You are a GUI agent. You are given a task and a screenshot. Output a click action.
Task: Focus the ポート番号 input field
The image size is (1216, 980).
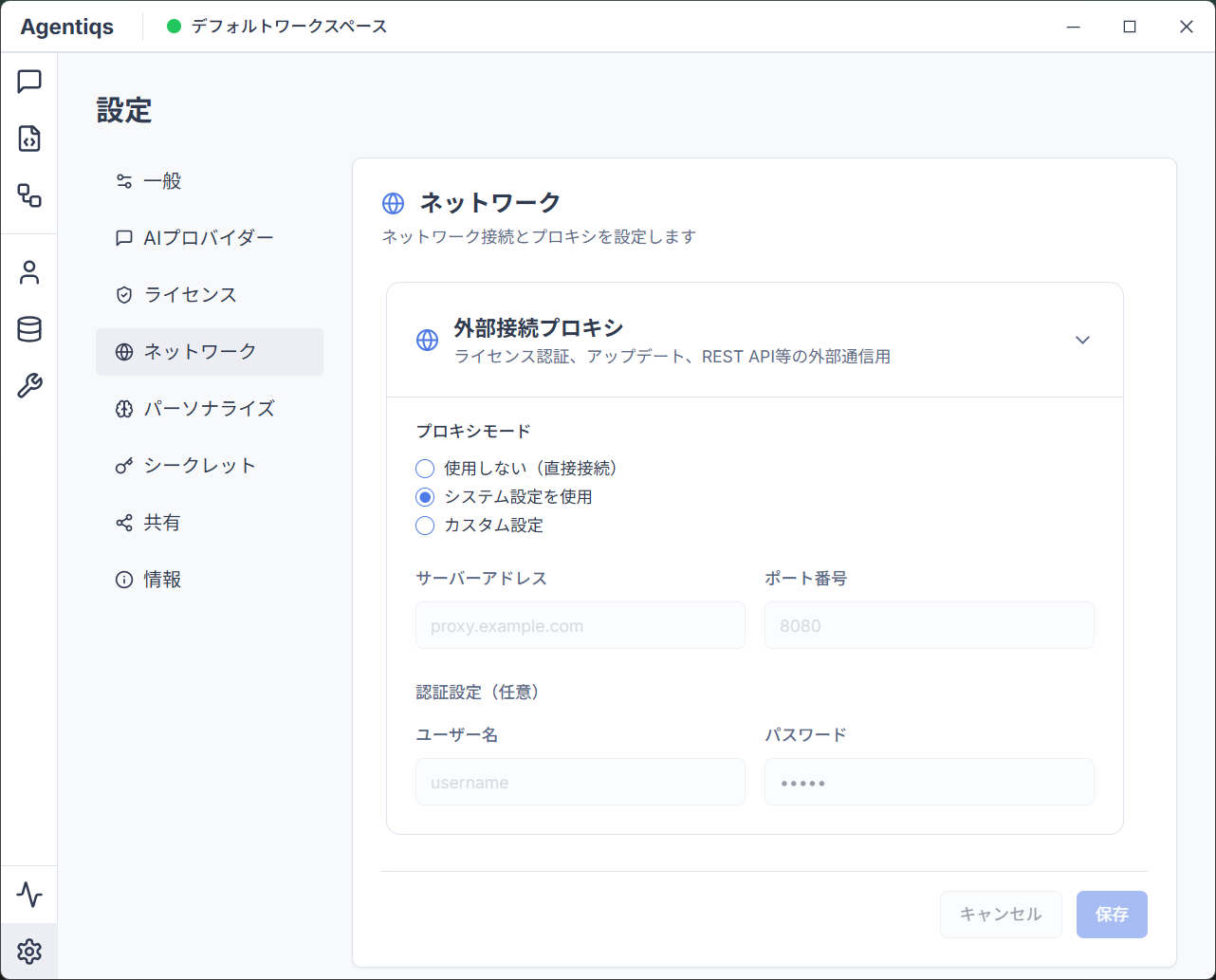coord(929,626)
